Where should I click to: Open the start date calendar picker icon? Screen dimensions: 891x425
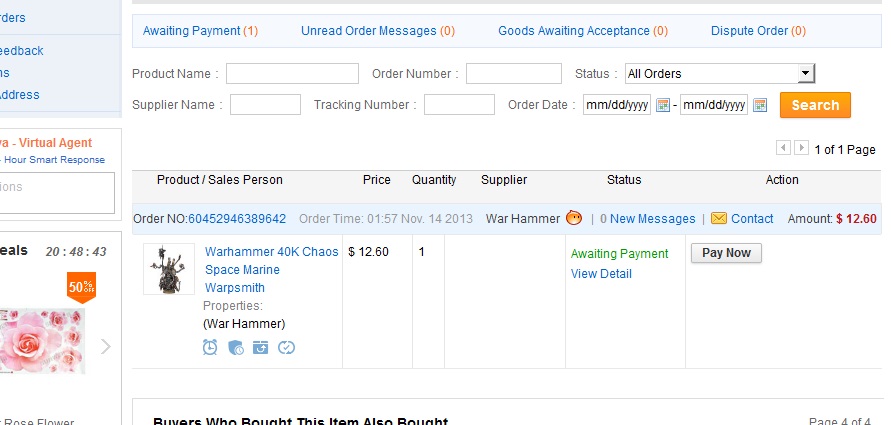coord(663,105)
